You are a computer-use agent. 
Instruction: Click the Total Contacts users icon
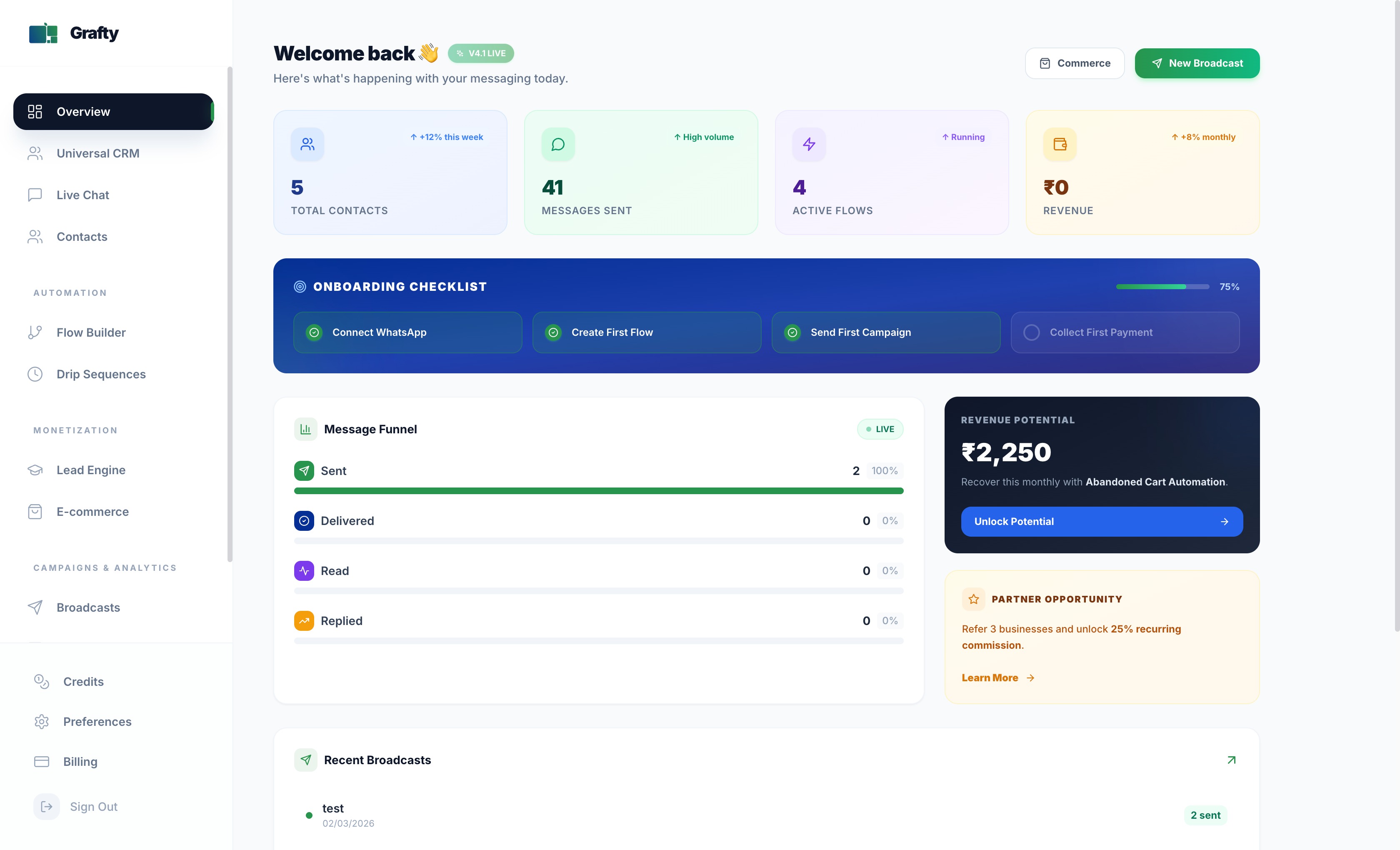307,144
